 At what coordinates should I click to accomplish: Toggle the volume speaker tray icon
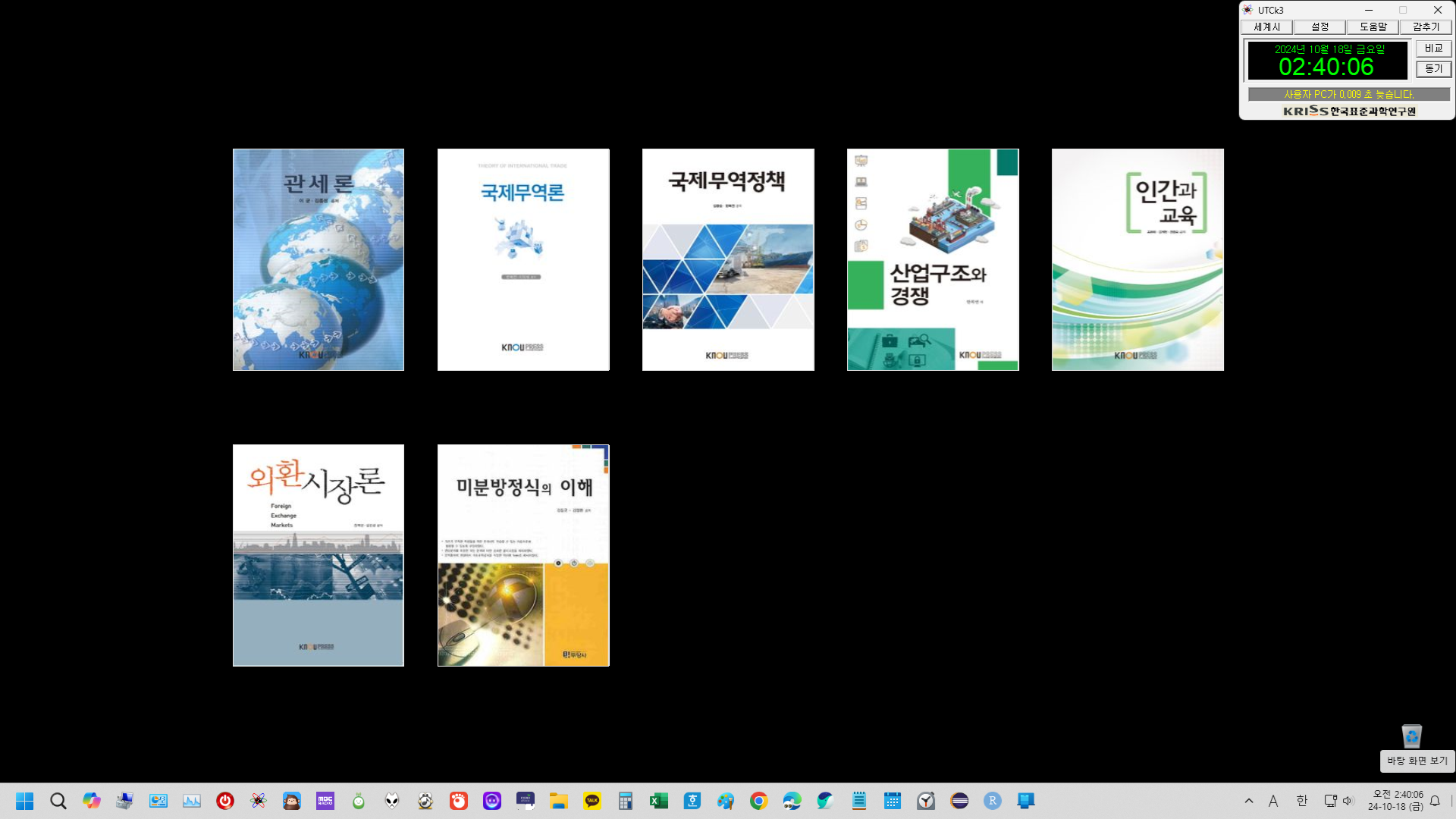pyautogui.click(x=1348, y=801)
